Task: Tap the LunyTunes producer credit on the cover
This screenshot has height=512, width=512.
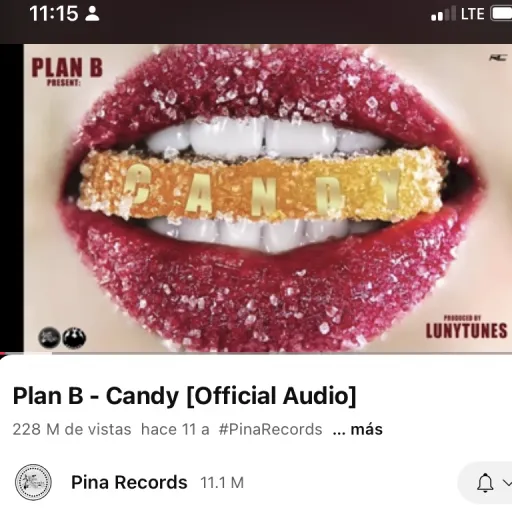Action: click(x=466, y=327)
